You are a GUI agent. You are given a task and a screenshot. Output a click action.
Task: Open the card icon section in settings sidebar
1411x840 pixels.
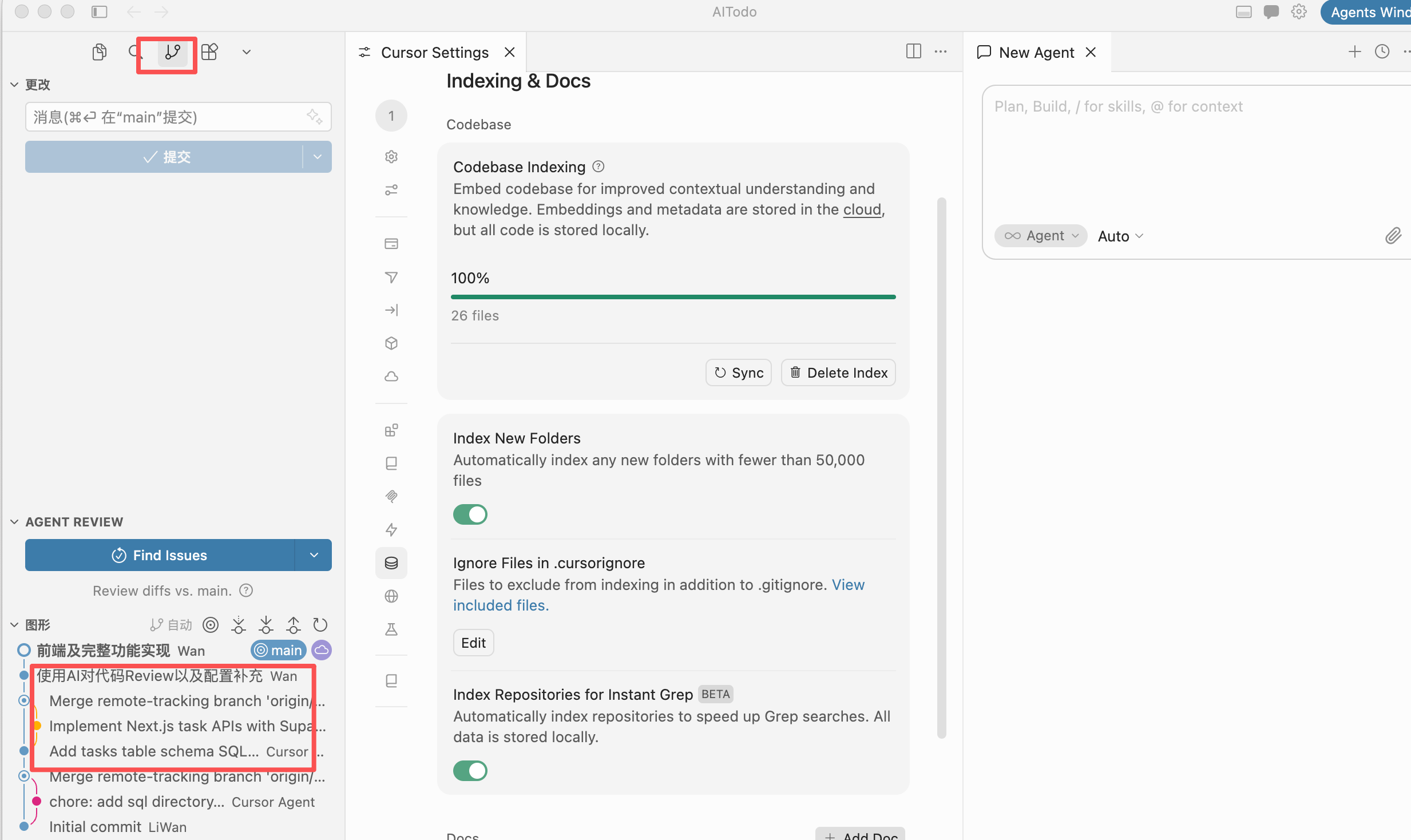[391, 244]
